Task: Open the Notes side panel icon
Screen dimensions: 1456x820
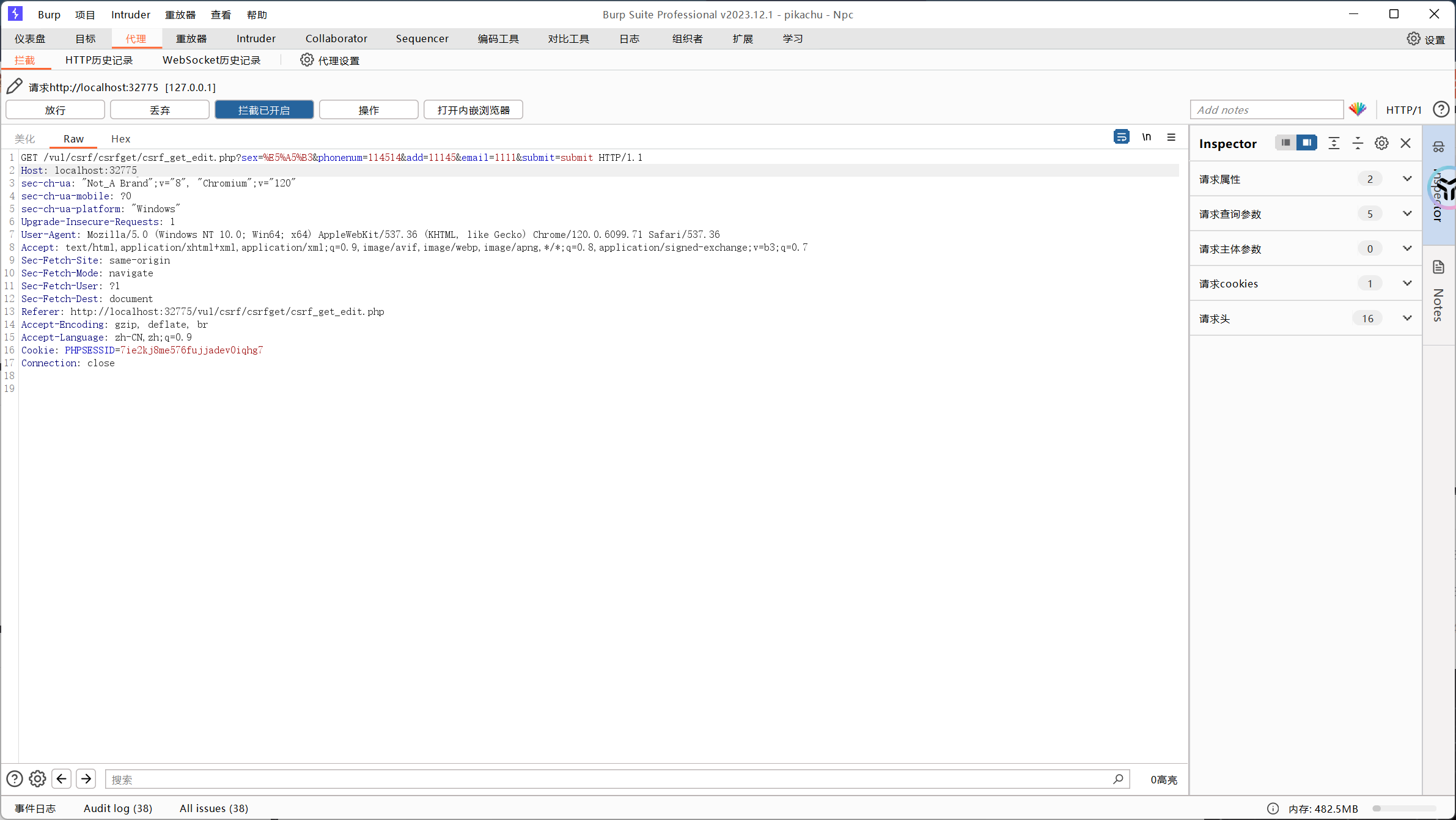Action: click(1438, 267)
